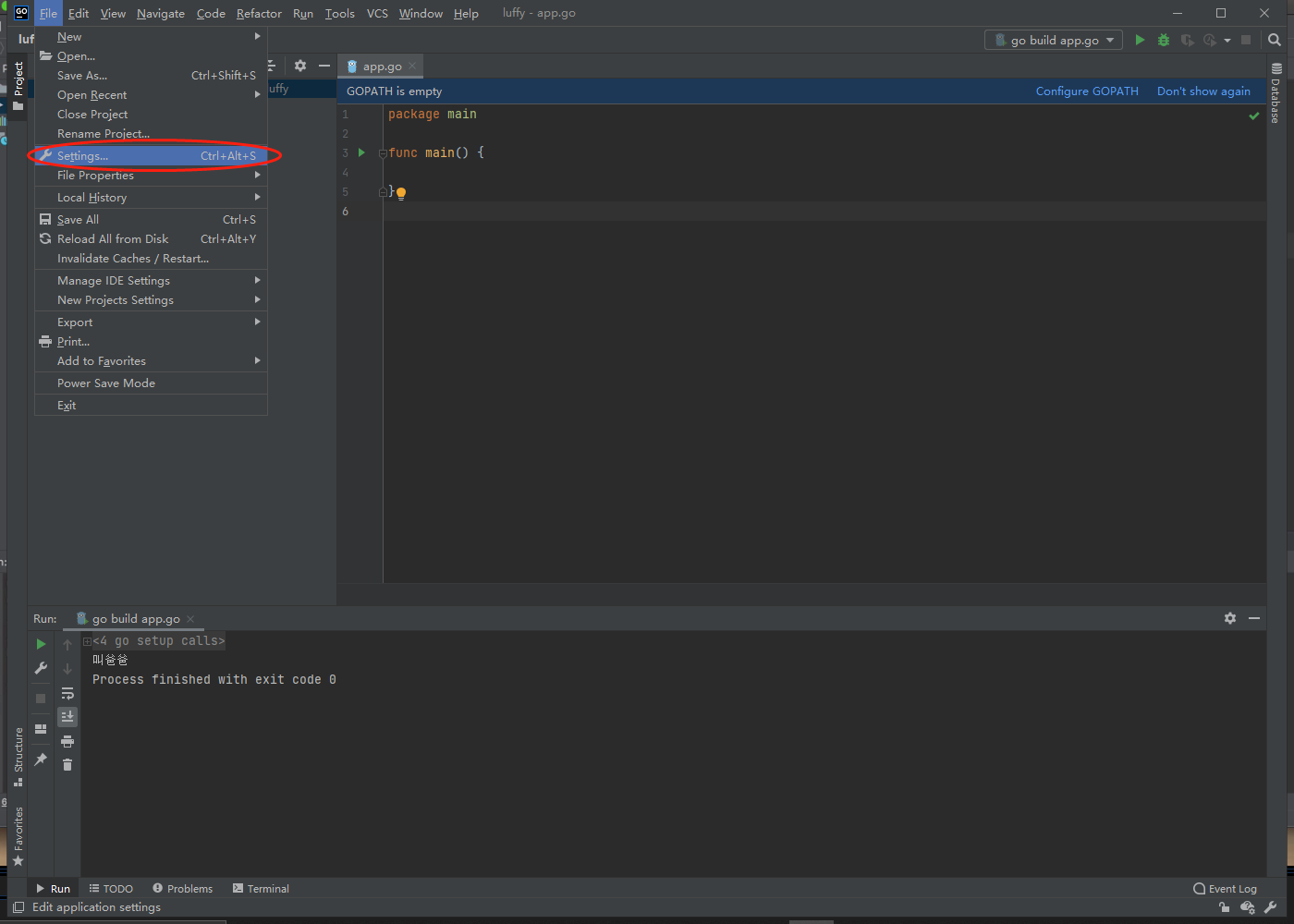
Task: Toggle Power Save Mode
Action: click(x=151, y=383)
